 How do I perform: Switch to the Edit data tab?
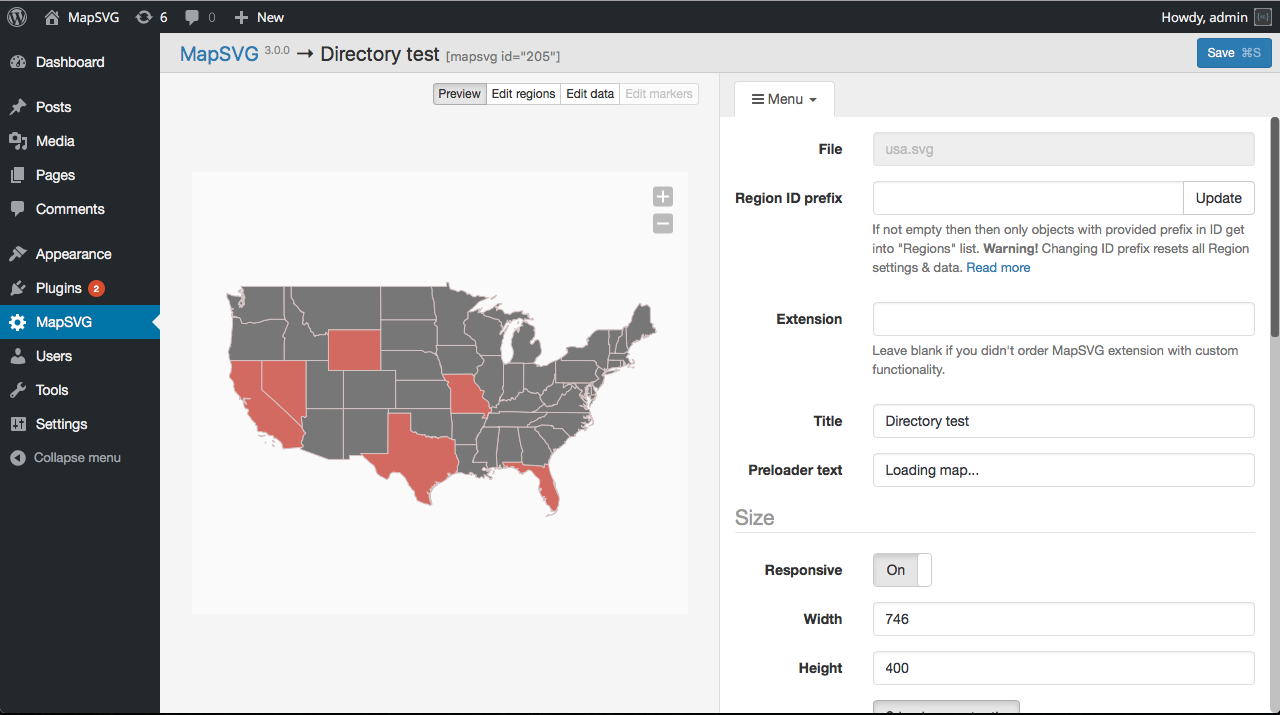[x=589, y=93]
